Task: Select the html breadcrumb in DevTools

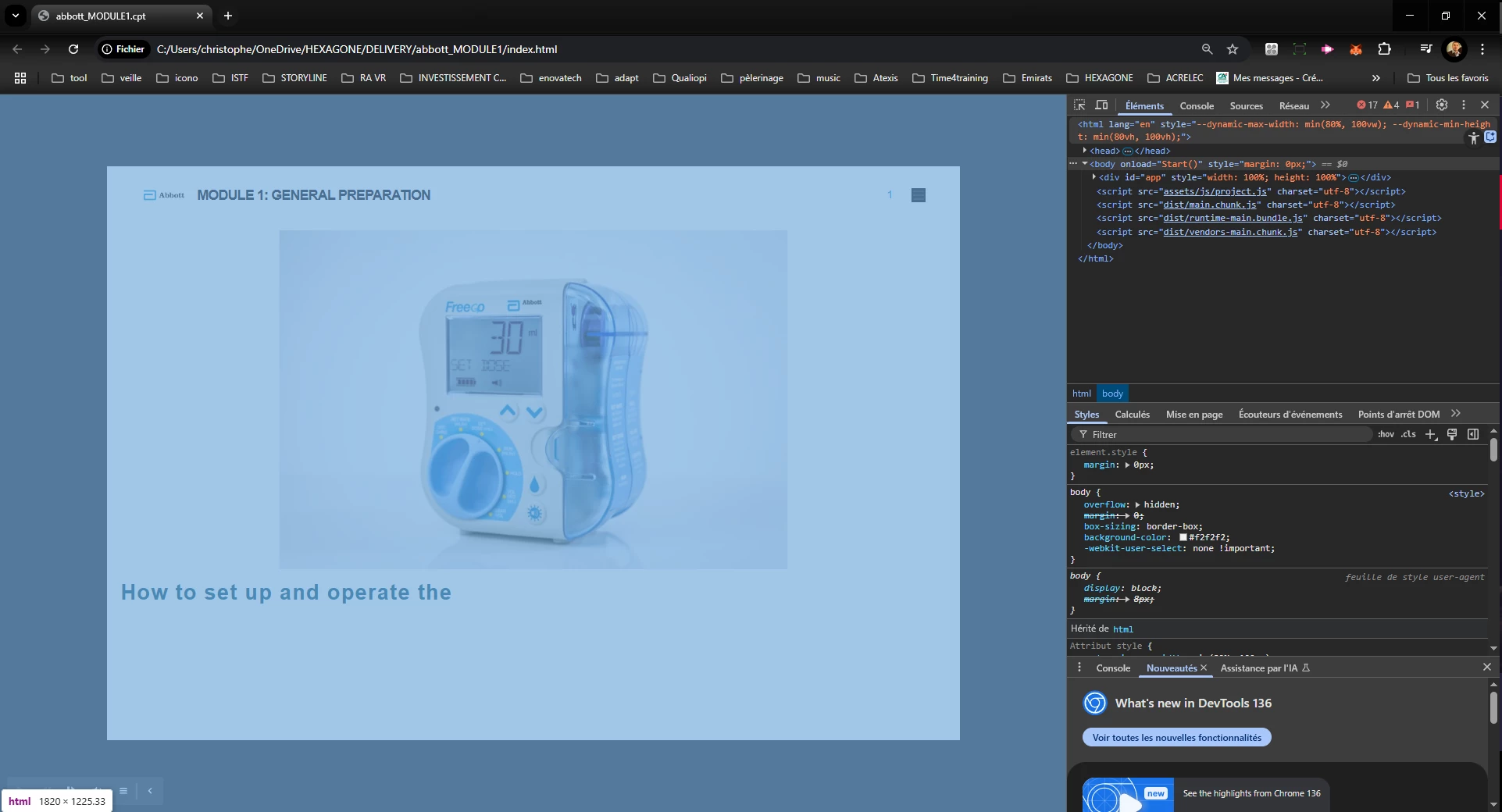Action: coord(1082,394)
